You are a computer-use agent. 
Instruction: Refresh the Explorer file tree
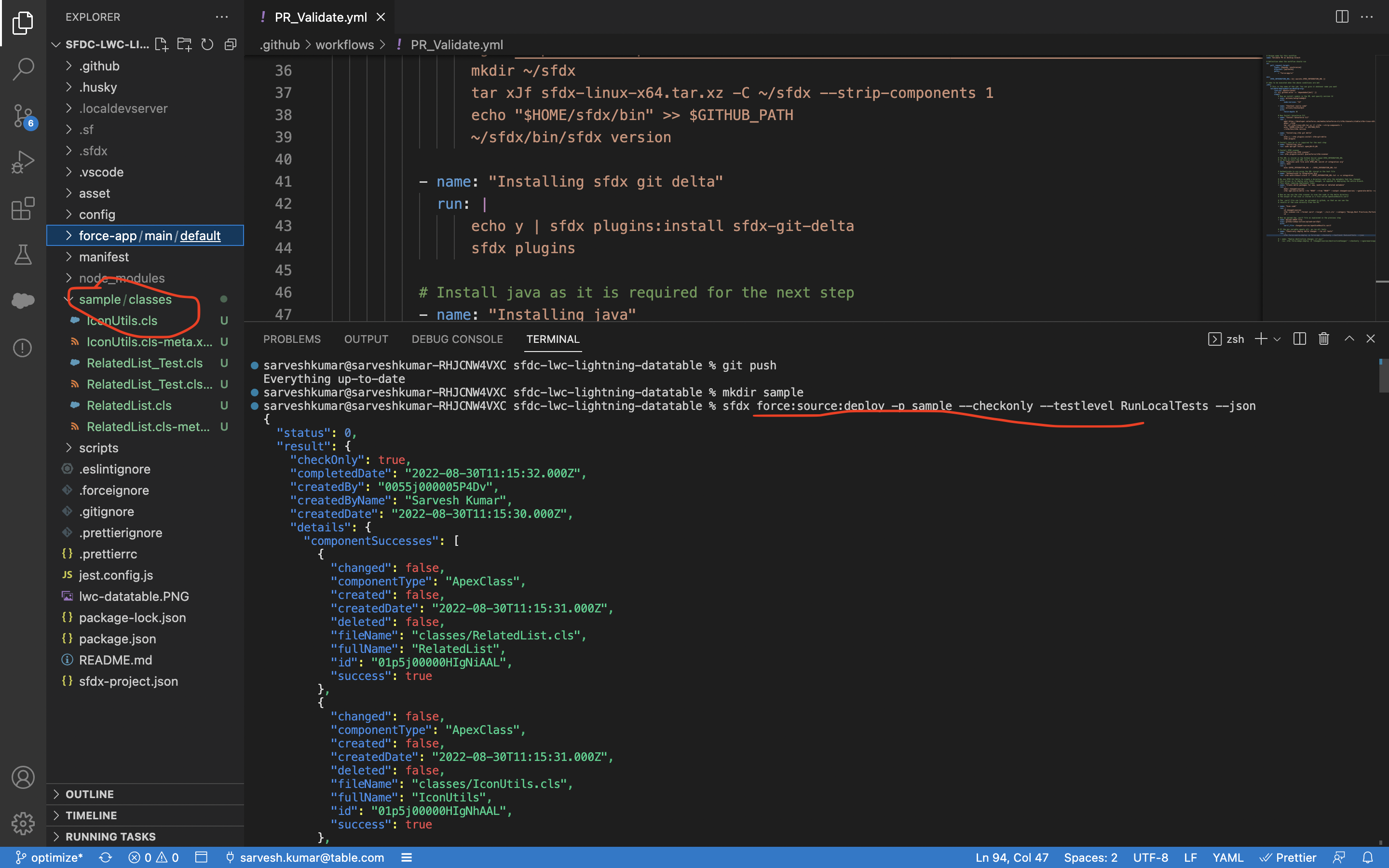[x=208, y=44]
